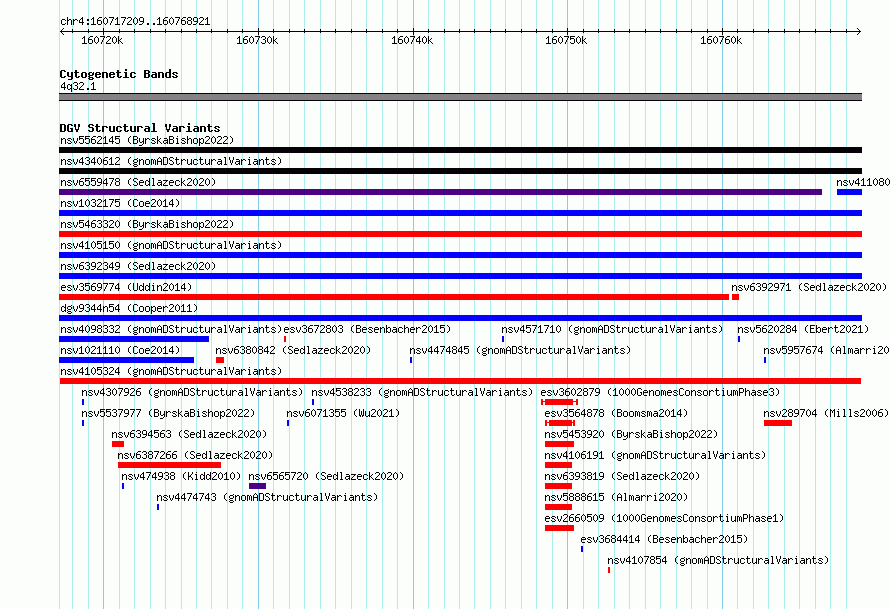
Task: Click the nsv1021110 (Coe2014) label
Action: tap(120, 350)
